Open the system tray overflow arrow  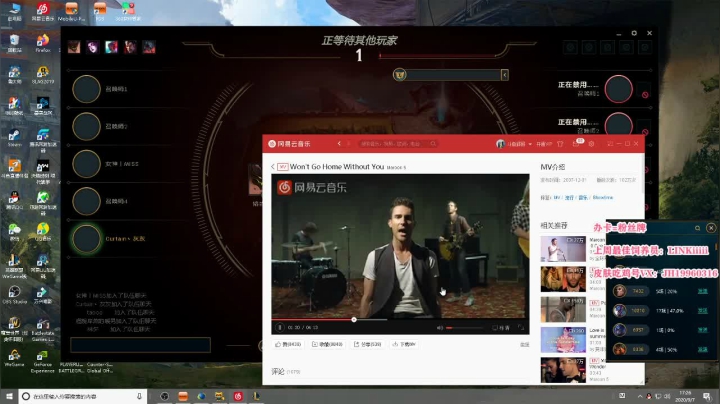640,396
